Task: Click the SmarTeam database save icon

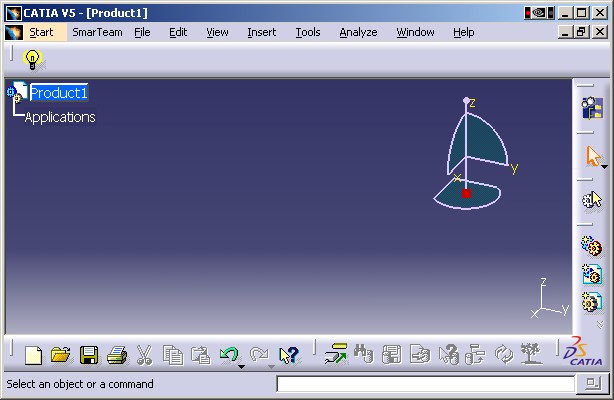Action: coord(391,354)
